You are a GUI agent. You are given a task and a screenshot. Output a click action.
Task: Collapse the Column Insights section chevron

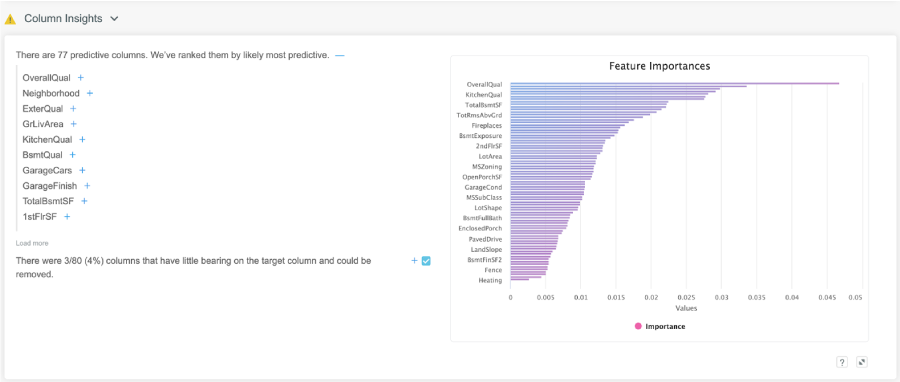[114, 19]
